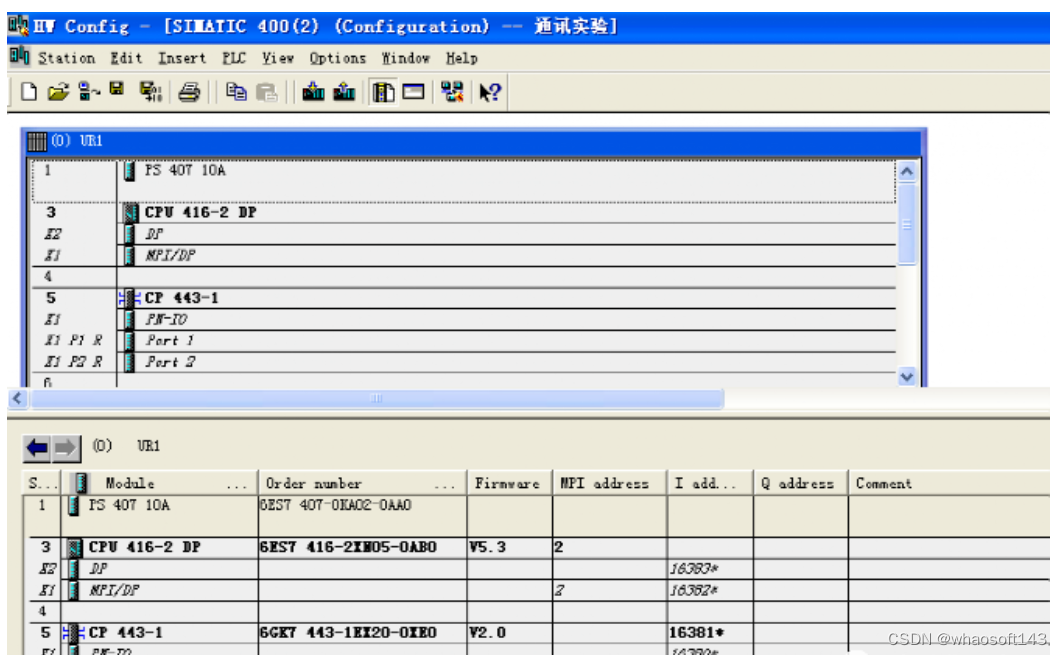Click firmware value V5.3
The height and width of the screenshot is (655, 1062).
click(x=488, y=547)
